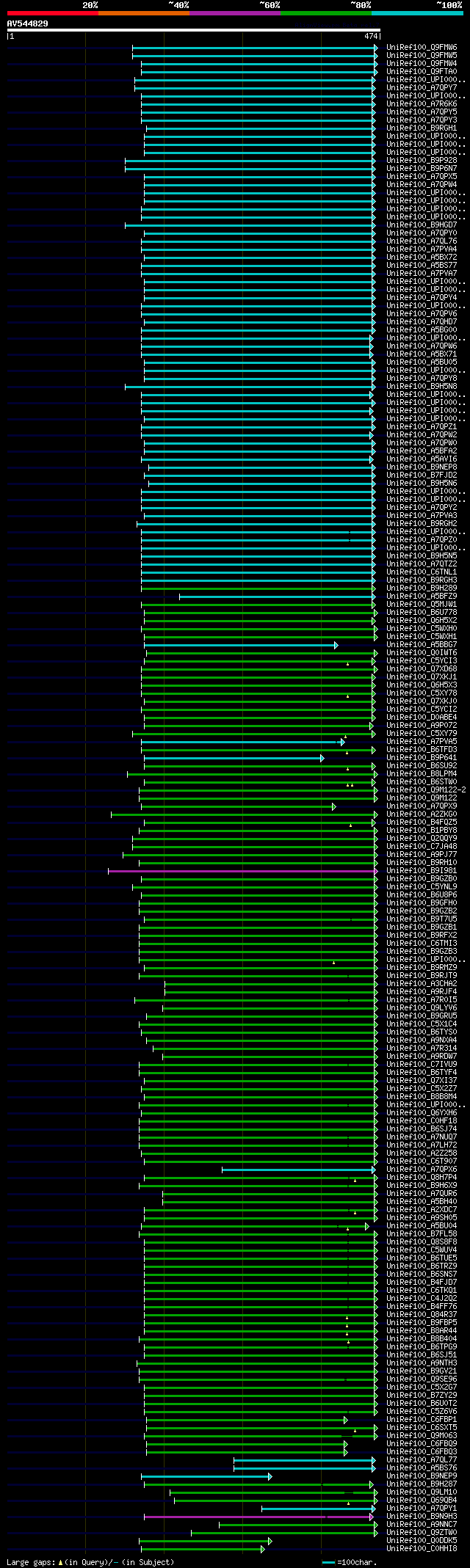Screen dimensions: 470x1568
Task: Select hit label UniRef100_C0HF18
Action: tap(422, 1121)
